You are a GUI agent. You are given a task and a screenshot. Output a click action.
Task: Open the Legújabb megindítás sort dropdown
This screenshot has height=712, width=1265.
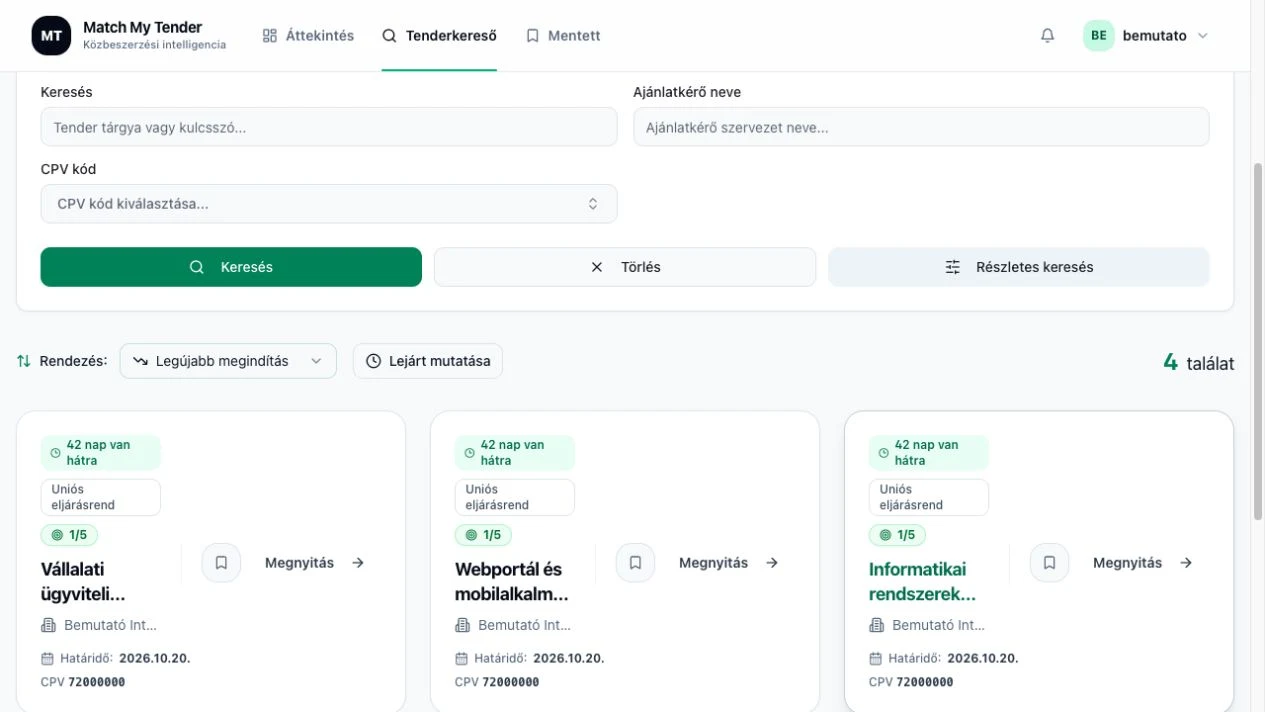point(228,361)
